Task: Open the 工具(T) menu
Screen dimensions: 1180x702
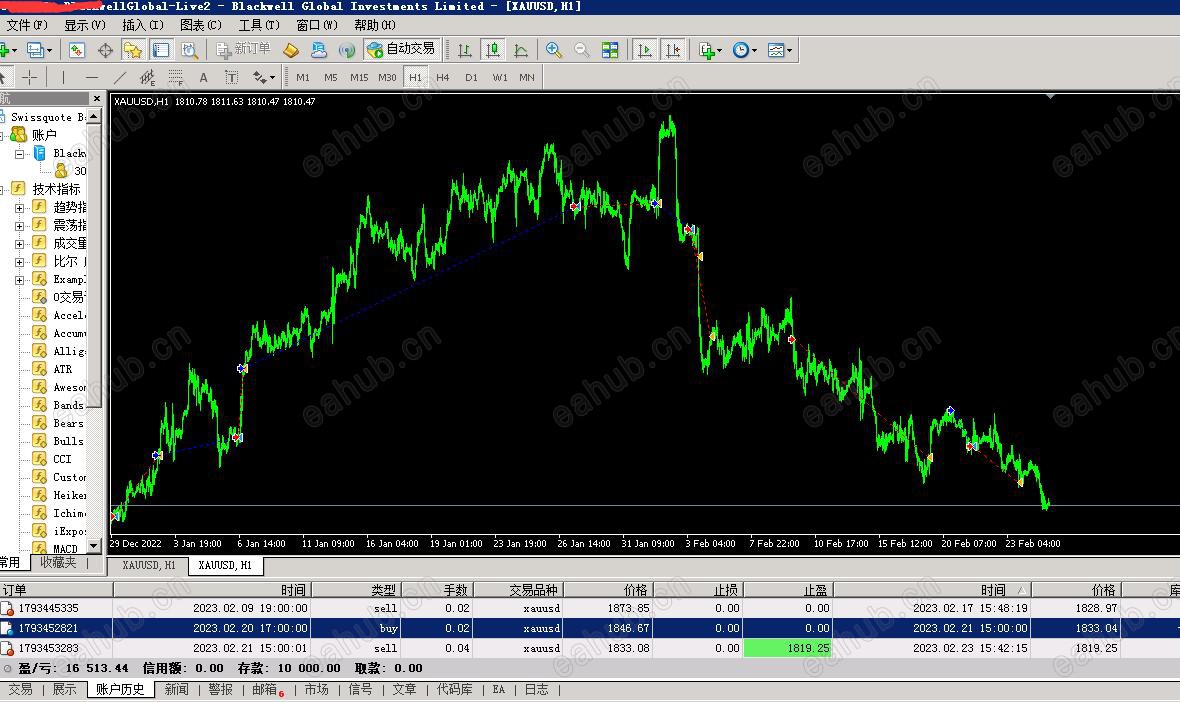Action: [x=259, y=25]
